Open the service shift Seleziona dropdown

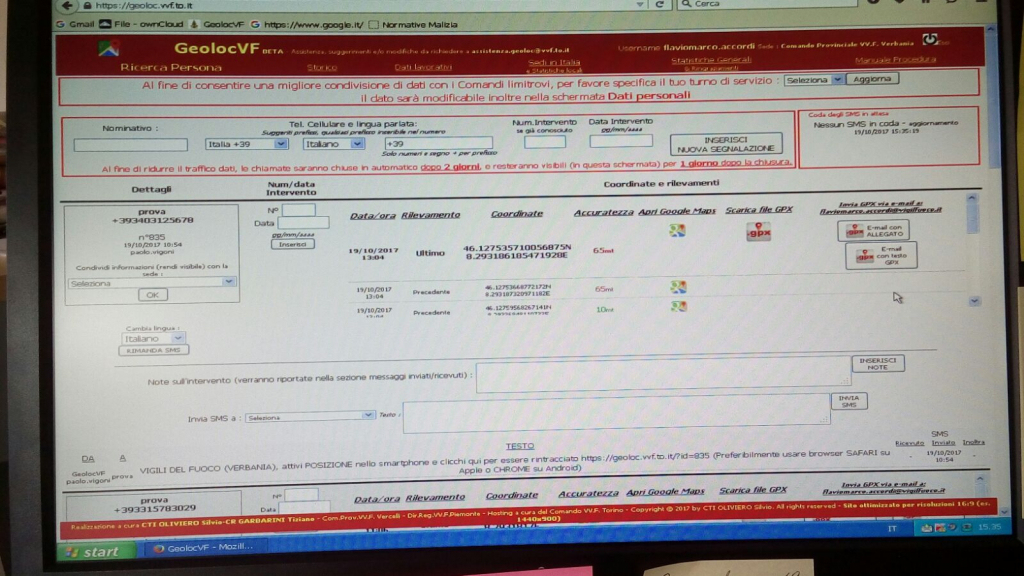coord(814,80)
